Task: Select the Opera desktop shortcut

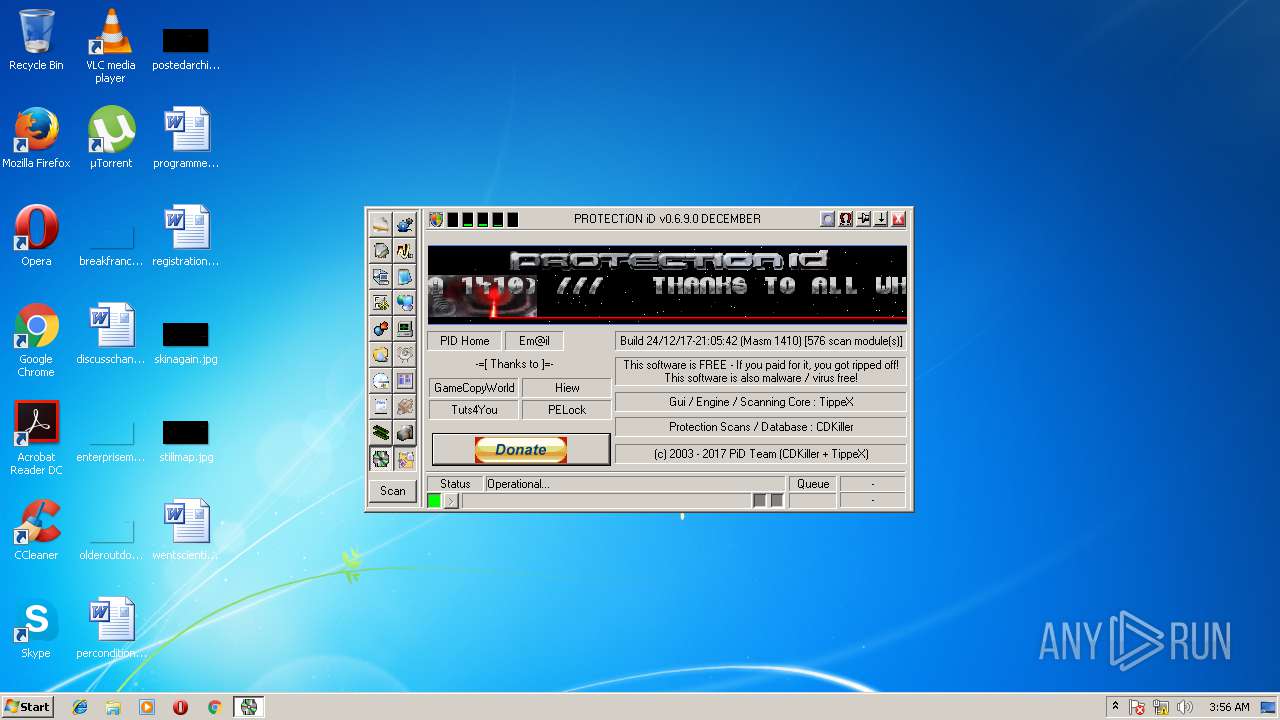Action: 36,236
